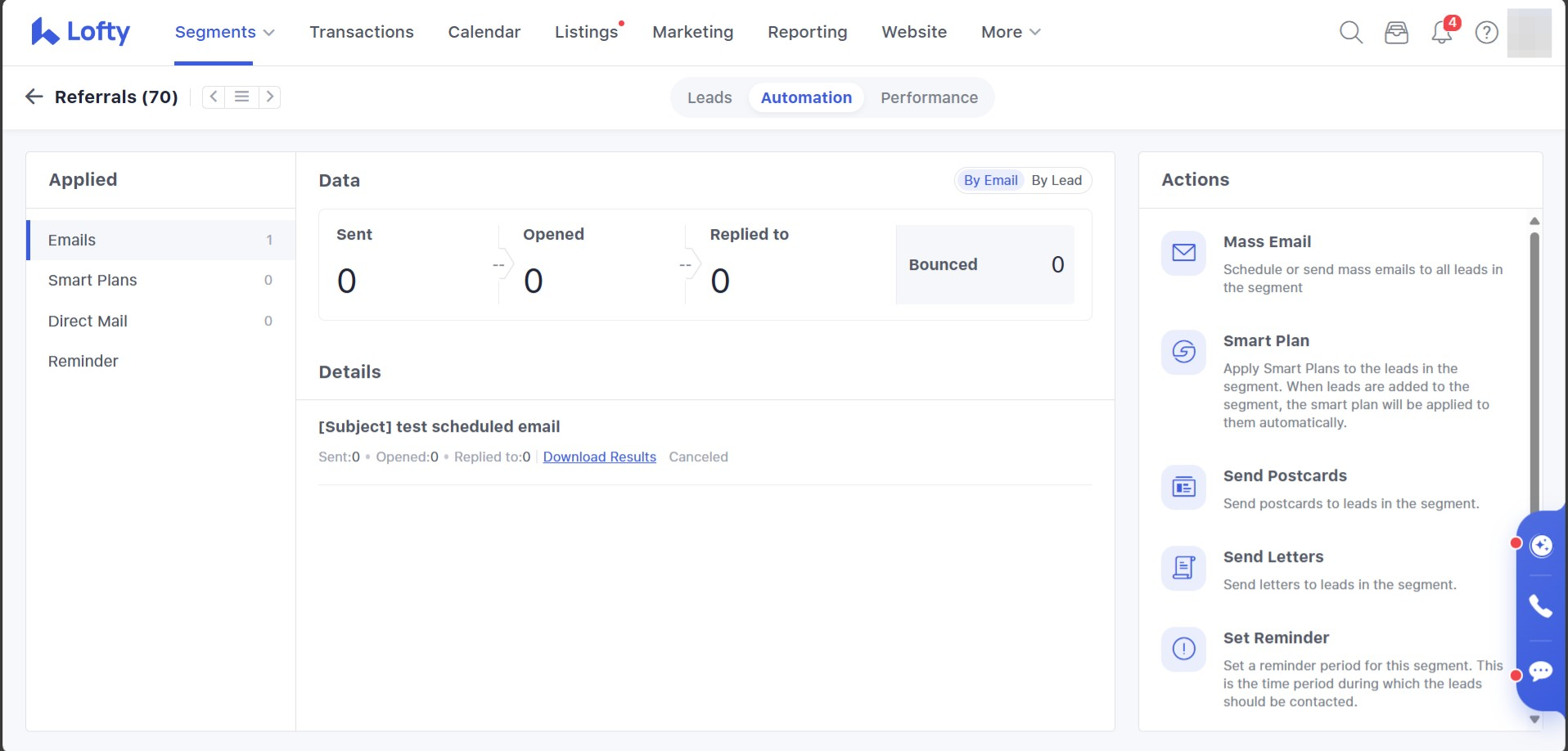Switch to the Leads tab
This screenshot has width=1568, height=751.
(710, 98)
